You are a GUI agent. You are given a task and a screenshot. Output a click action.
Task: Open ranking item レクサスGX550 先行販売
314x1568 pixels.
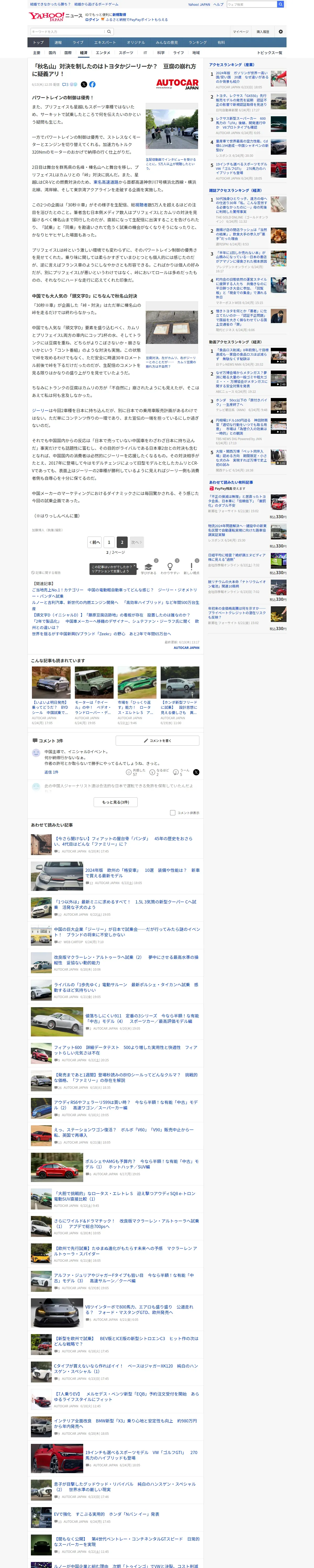click(248, 102)
